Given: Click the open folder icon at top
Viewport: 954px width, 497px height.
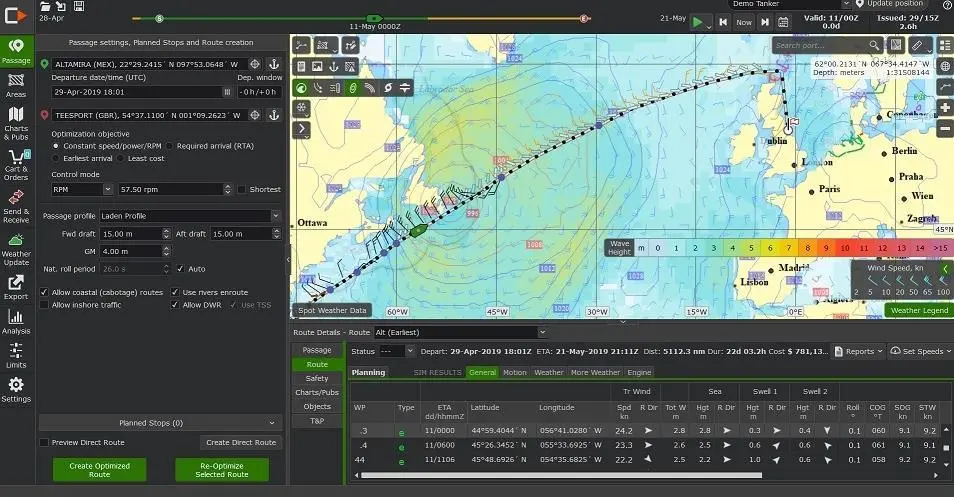Looking at the screenshot, I should [45, 6].
